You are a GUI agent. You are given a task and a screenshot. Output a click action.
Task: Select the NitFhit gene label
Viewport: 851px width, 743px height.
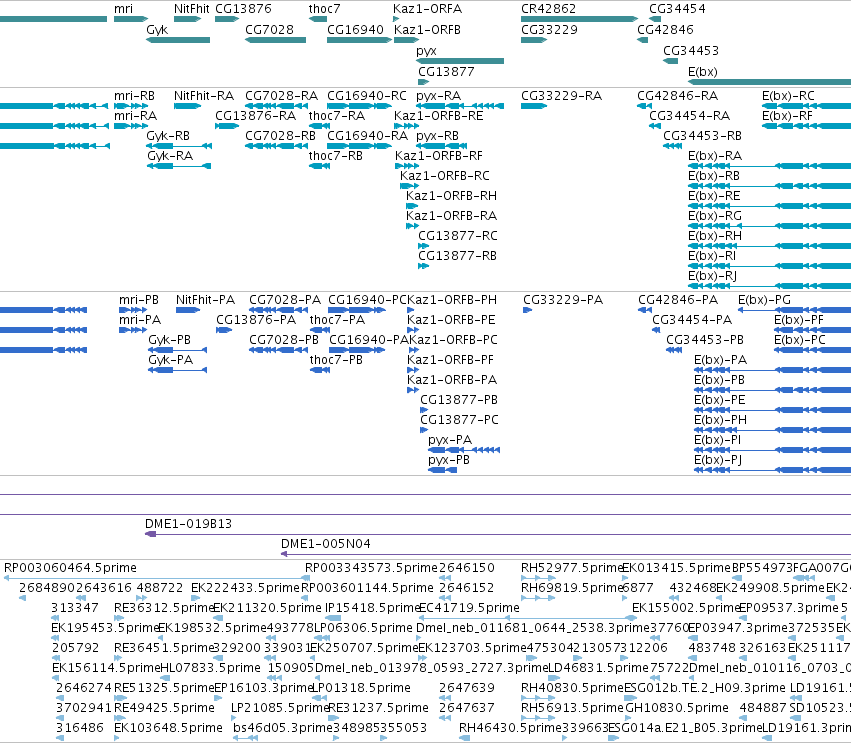192,9
